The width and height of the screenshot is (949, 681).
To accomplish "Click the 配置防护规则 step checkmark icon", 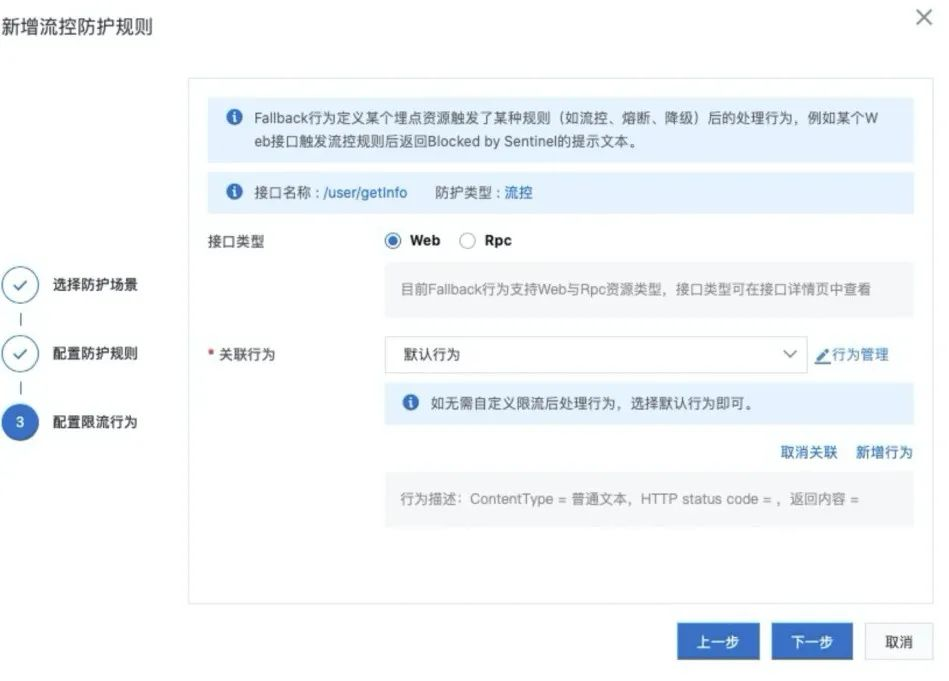I will [20, 354].
